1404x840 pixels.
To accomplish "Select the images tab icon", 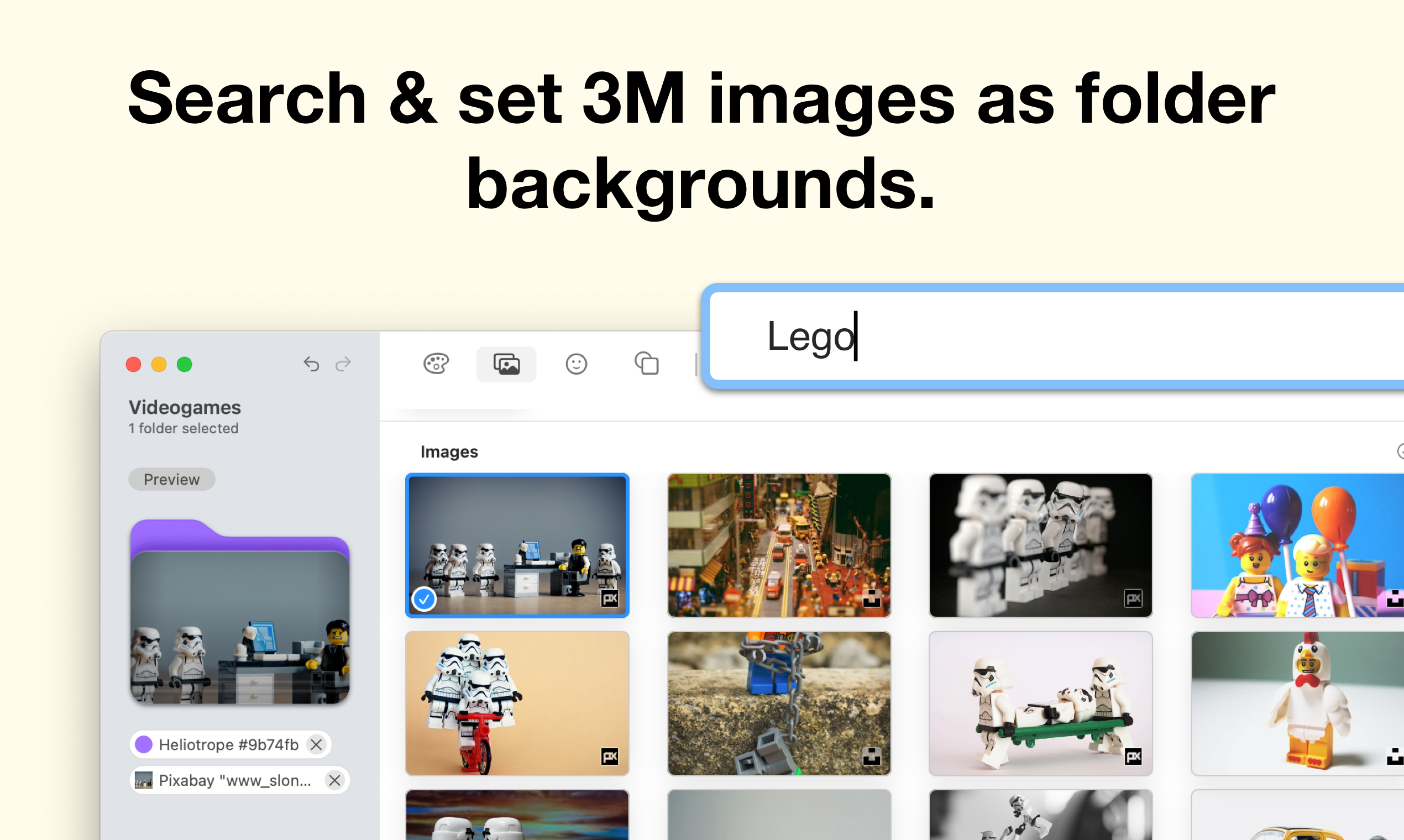I will tap(506, 364).
